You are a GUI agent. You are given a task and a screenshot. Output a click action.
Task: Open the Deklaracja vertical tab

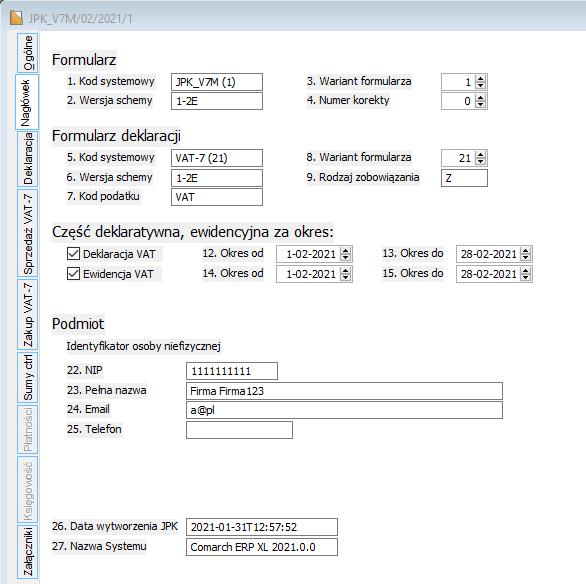pyautogui.click(x=28, y=158)
